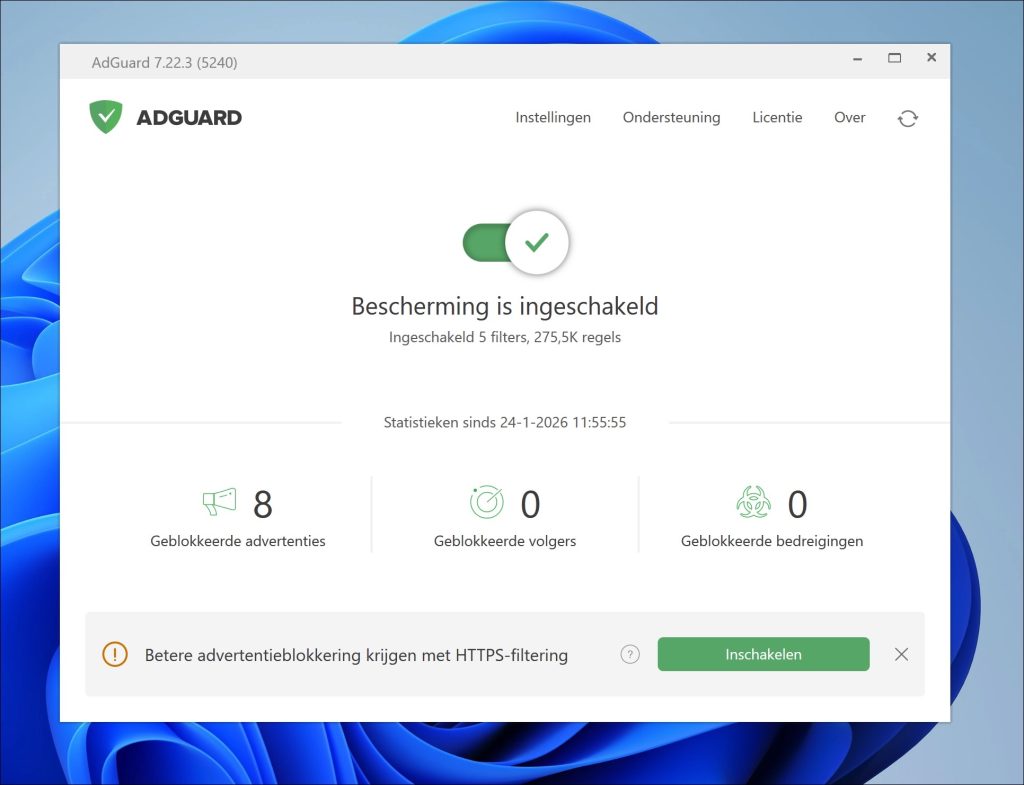Click the 'Statistieken sinds' date text

(x=505, y=422)
